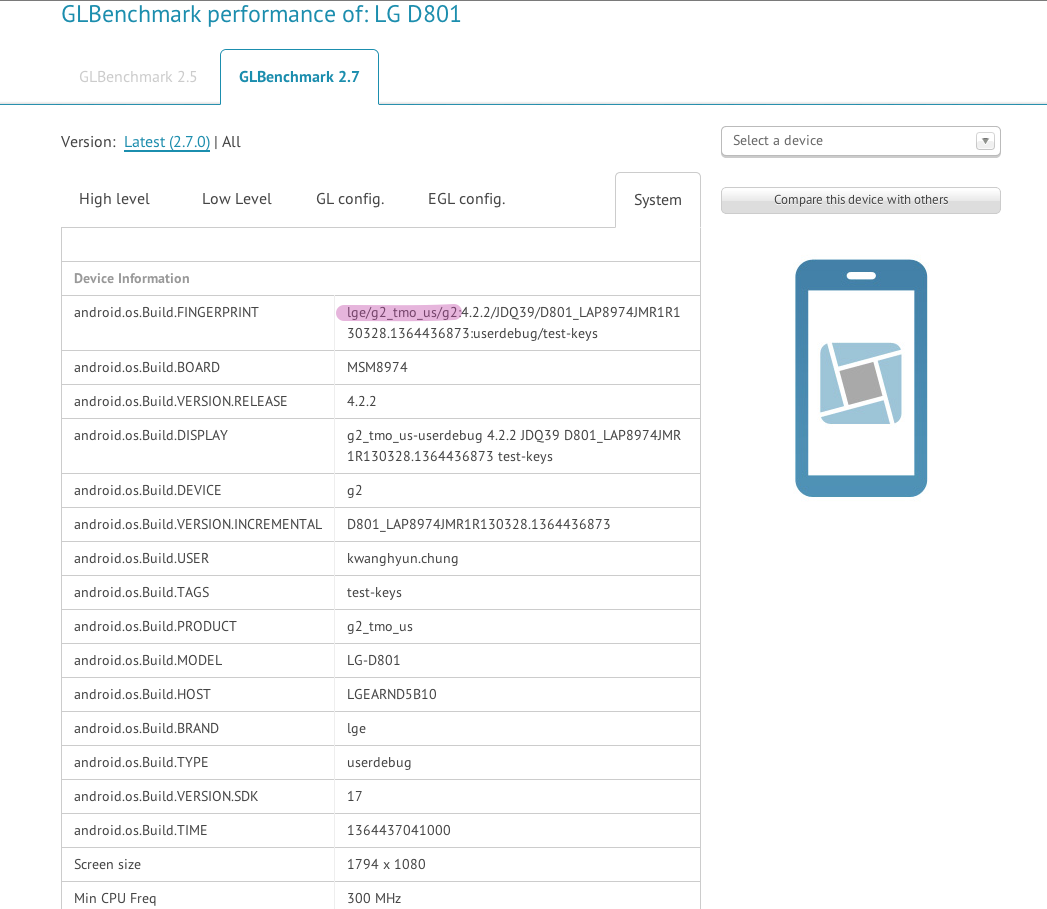Click the D801_LAP8974JMR1R130328.1364436873 incremental value

click(479, 524)
